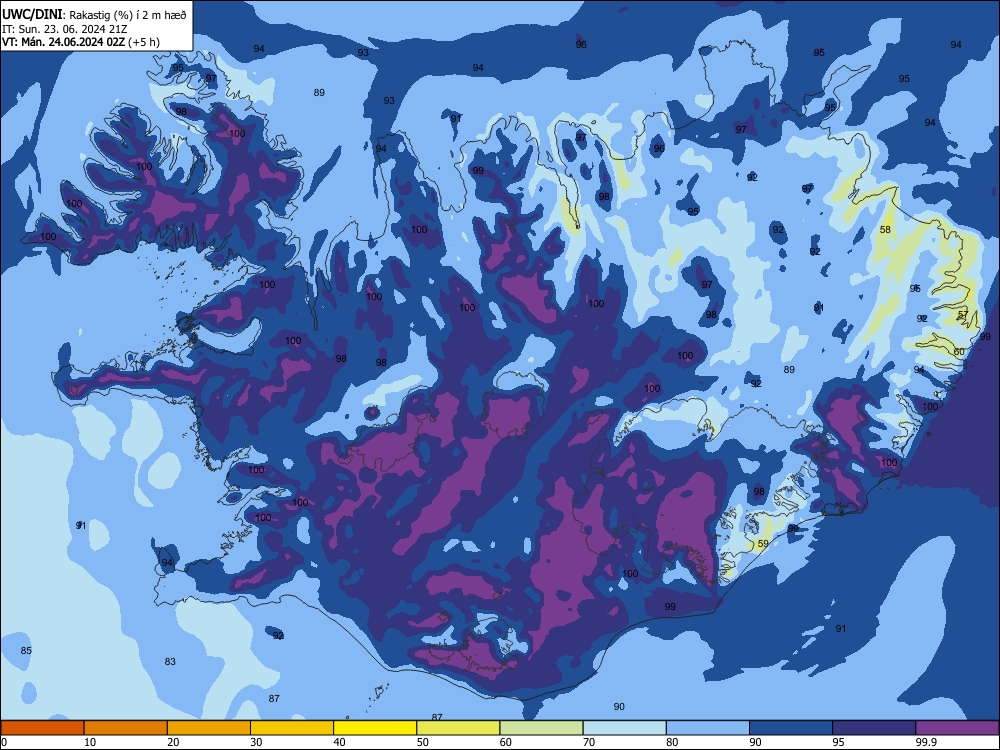Click the 59 humidity value in the southeast
1000x750 pixels.
[763, 544]
